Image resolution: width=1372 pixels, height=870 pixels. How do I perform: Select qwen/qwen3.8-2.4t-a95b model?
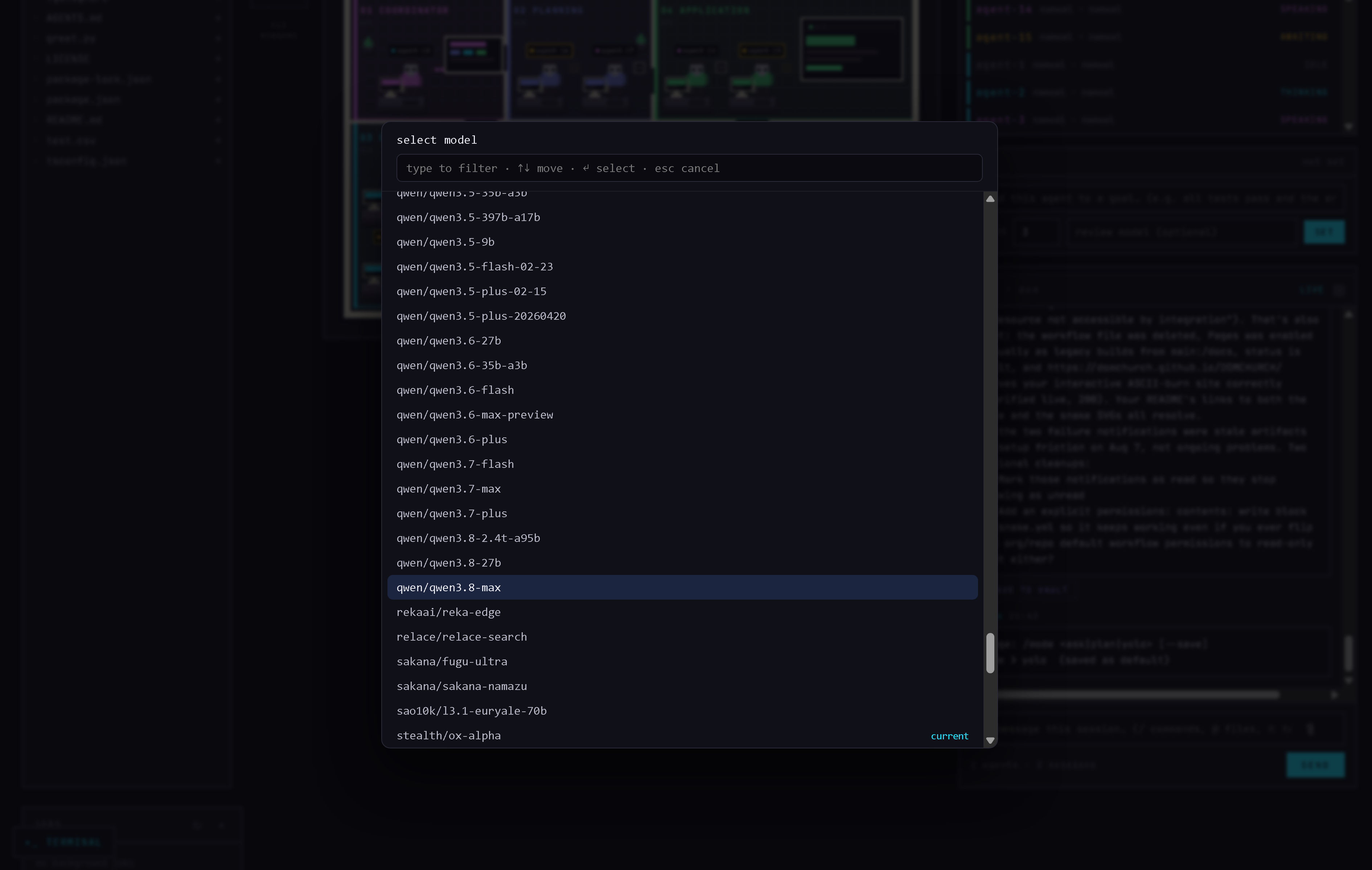[x=682, y=538]
